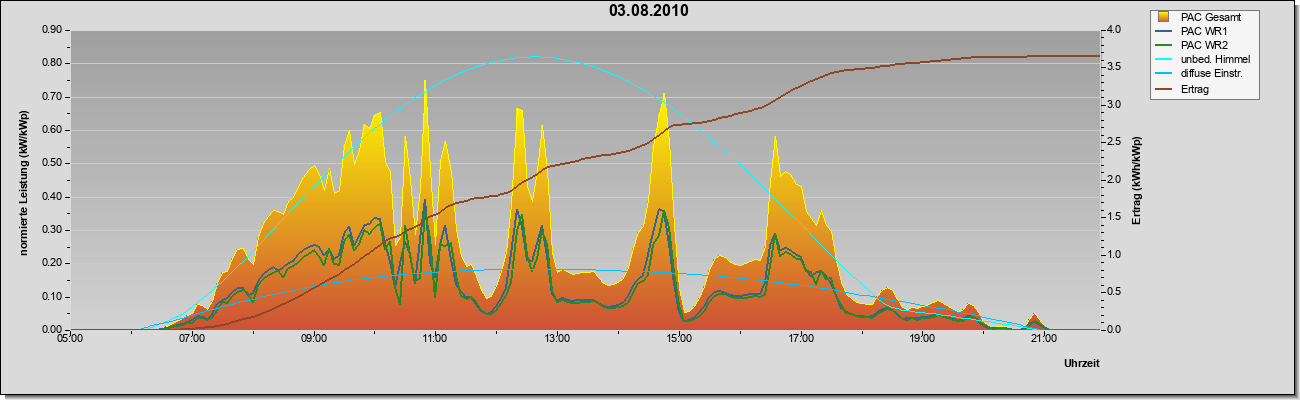Screen dimensions: 1300x400
Task: Click the Uhrzeit axis title
Action: 1081,365
